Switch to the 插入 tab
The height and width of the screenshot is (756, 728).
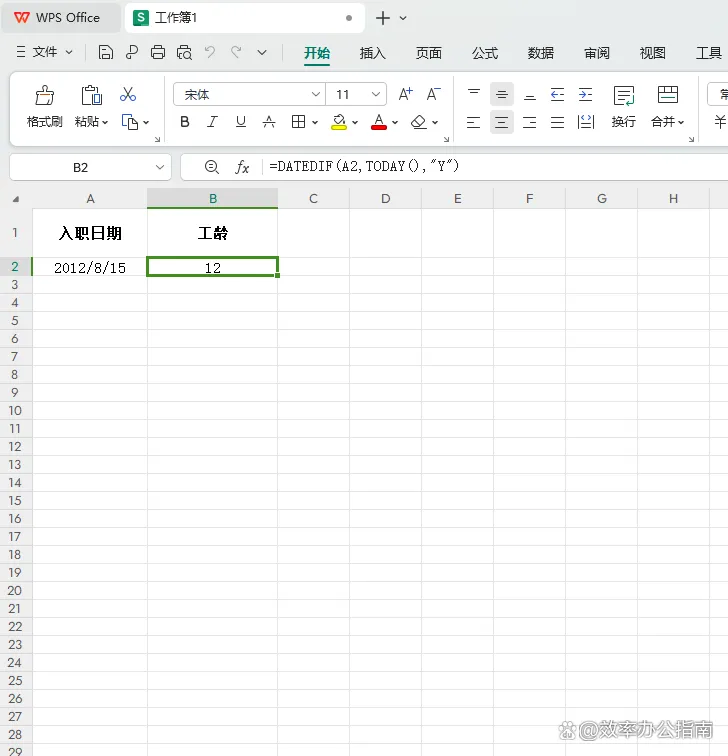click(x=373, y=53)
